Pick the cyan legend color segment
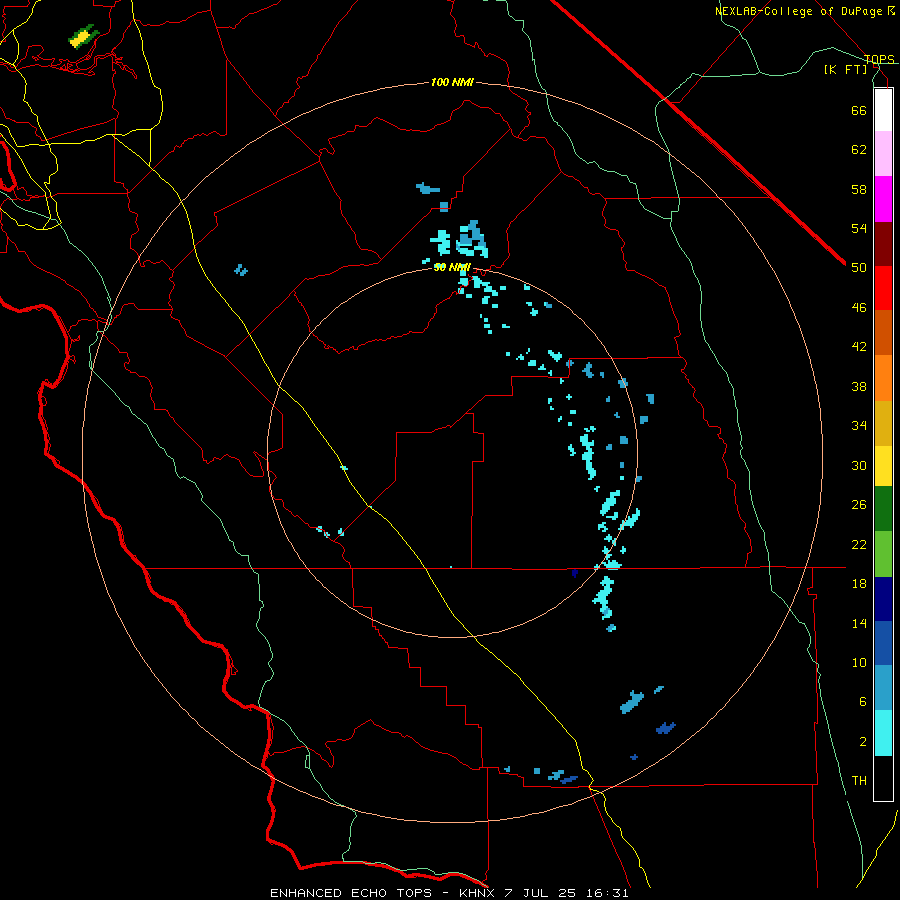This screenshot has height=900, width=900. pos(883,733)
